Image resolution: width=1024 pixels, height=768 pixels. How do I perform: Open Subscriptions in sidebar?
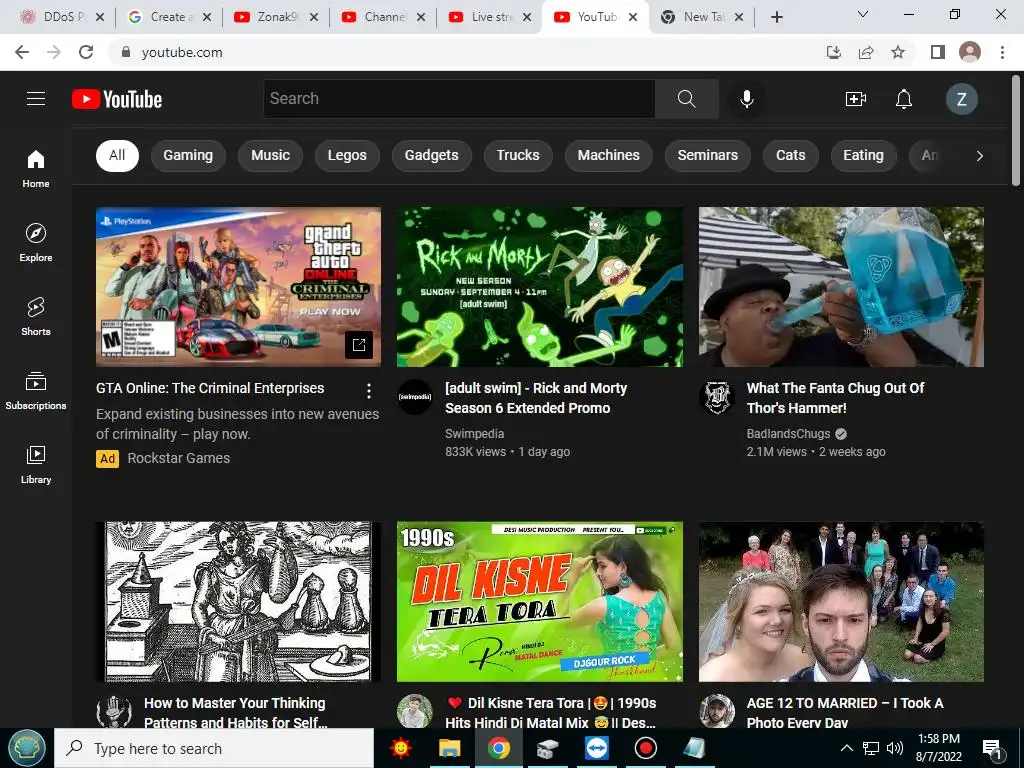[x=36, y=391]
